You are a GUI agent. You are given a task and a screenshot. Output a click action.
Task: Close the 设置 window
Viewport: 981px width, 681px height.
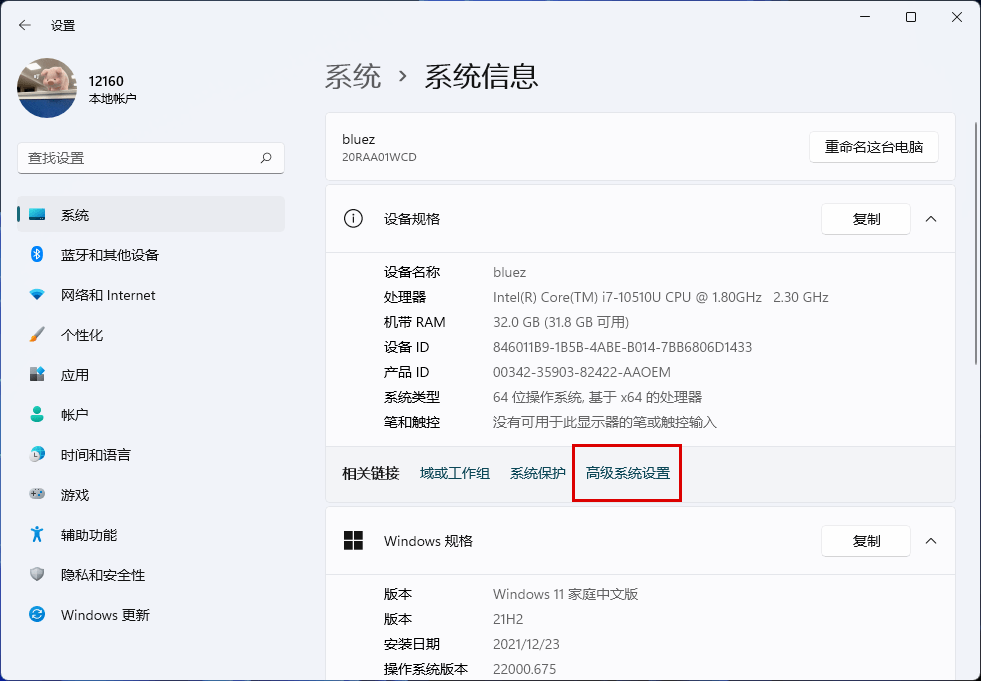pyautogui.click(x=957, y=17)
